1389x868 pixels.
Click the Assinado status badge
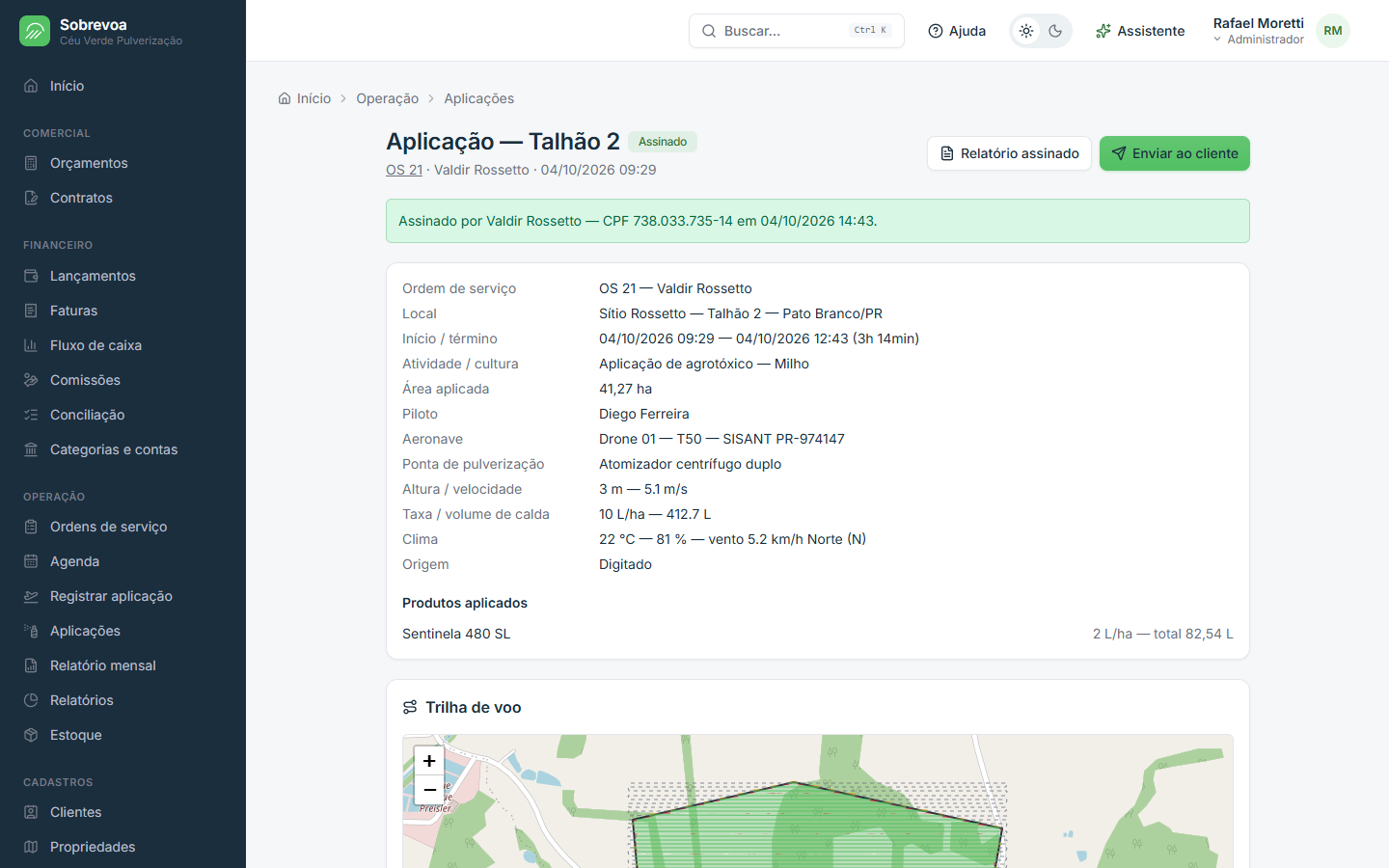(663, 142)
